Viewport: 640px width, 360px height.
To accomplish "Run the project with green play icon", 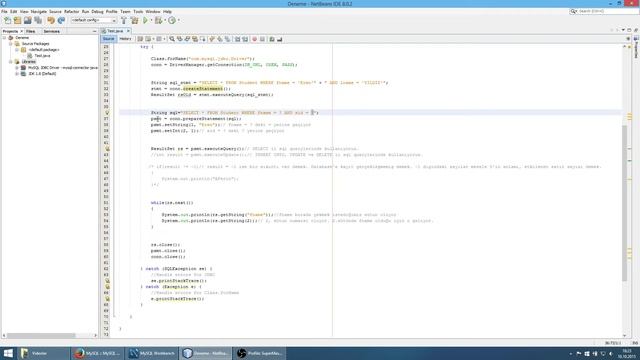I will (x=145, y=20).
